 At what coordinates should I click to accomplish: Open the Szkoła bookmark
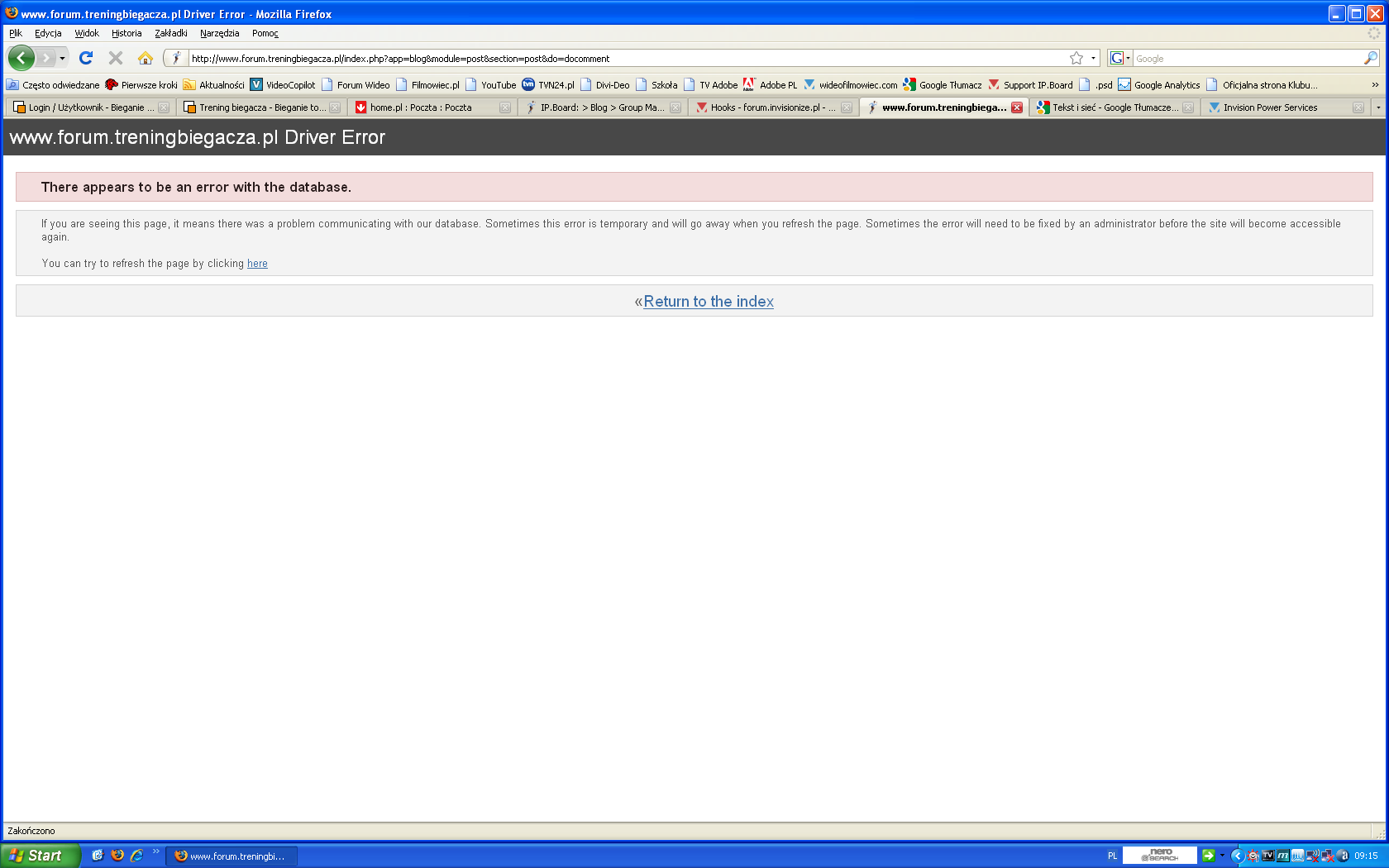(656, 84)
